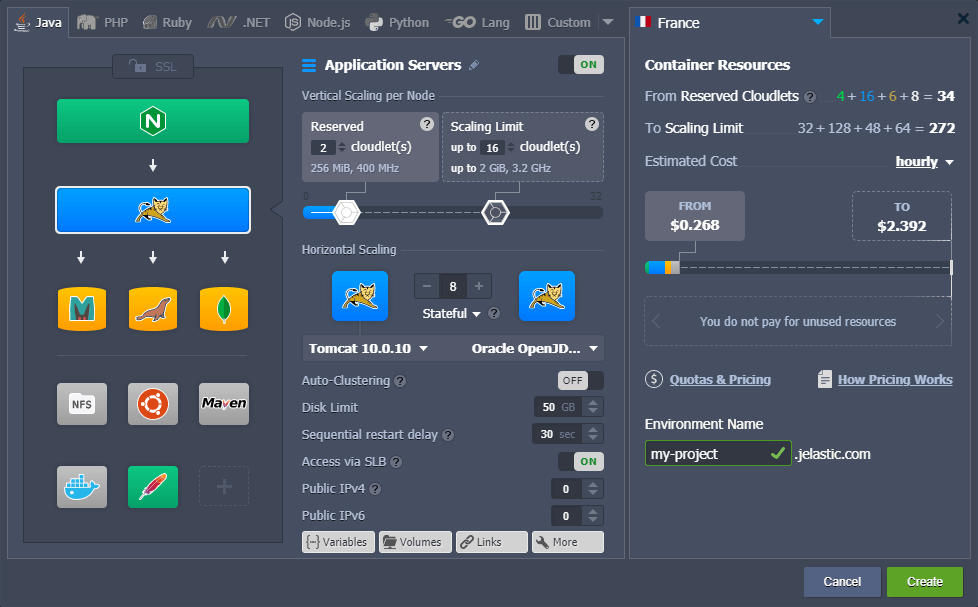The image size is (978, 607).
Task: Open Oracle OpenJDK version dropdown
Action: (535, 348)
